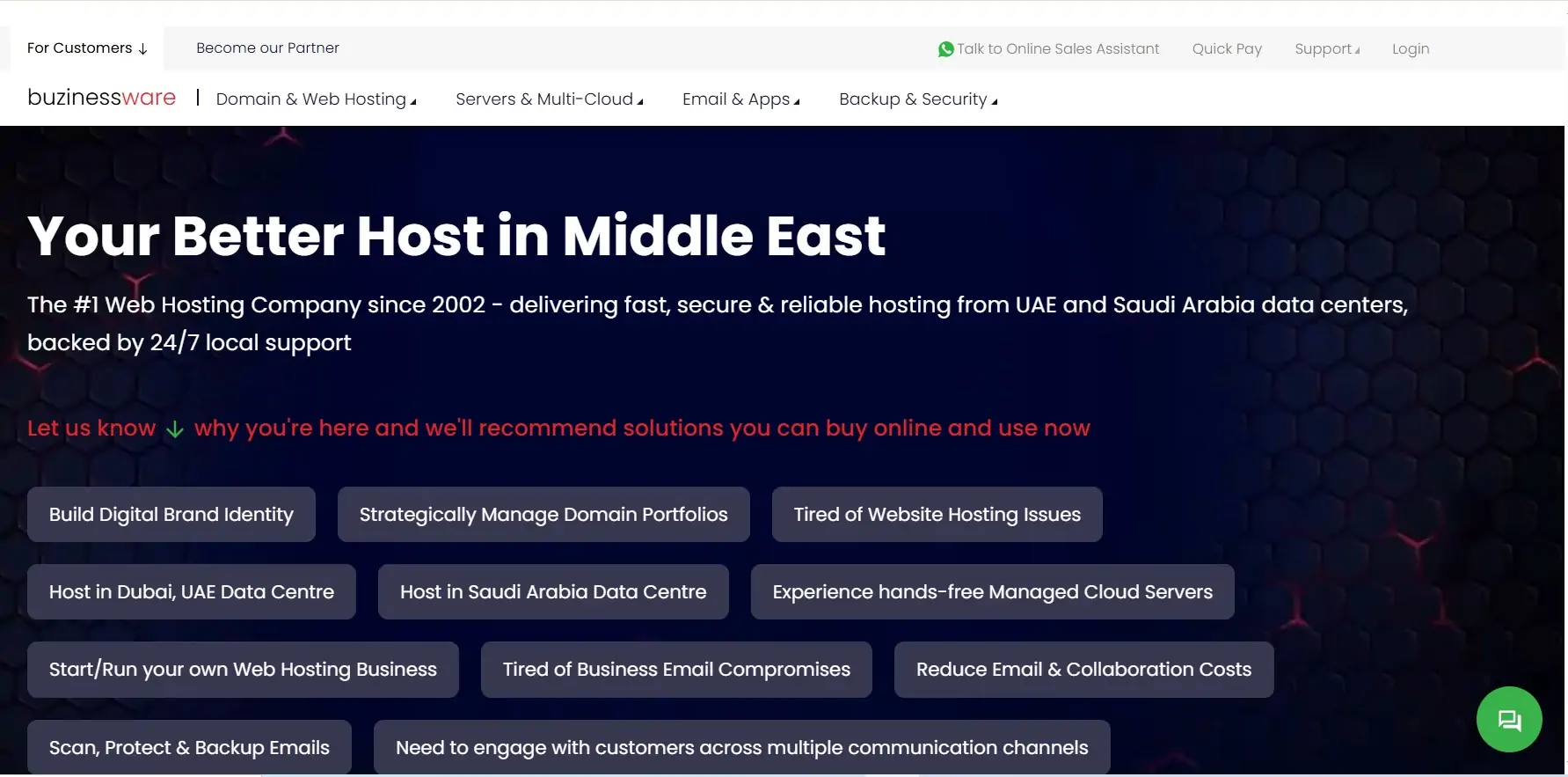Choose Build Digital Brand Identity
This screenshot has width=1568, height=777.
point(171,515)
